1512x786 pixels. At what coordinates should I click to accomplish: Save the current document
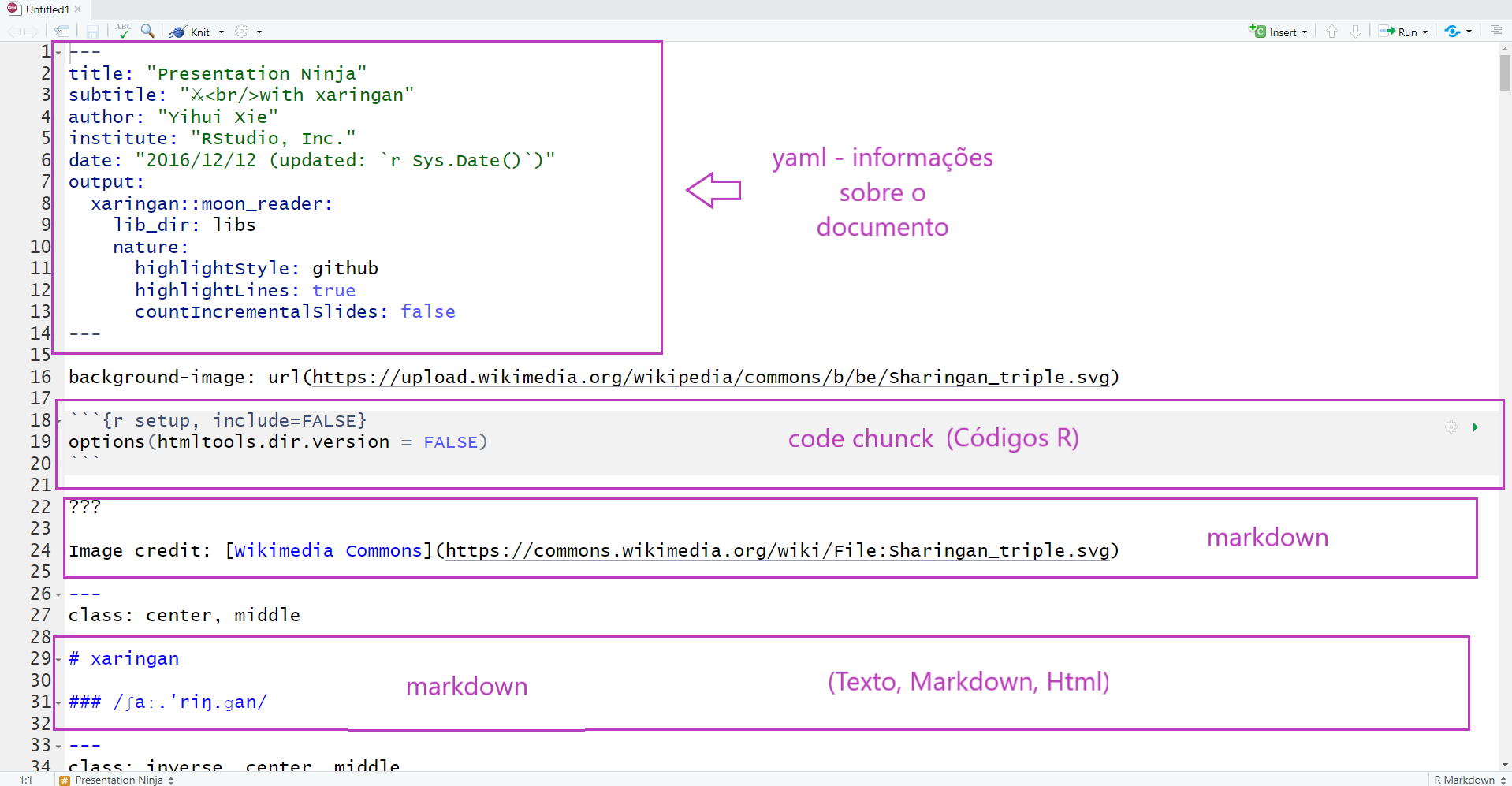[93, 32]
